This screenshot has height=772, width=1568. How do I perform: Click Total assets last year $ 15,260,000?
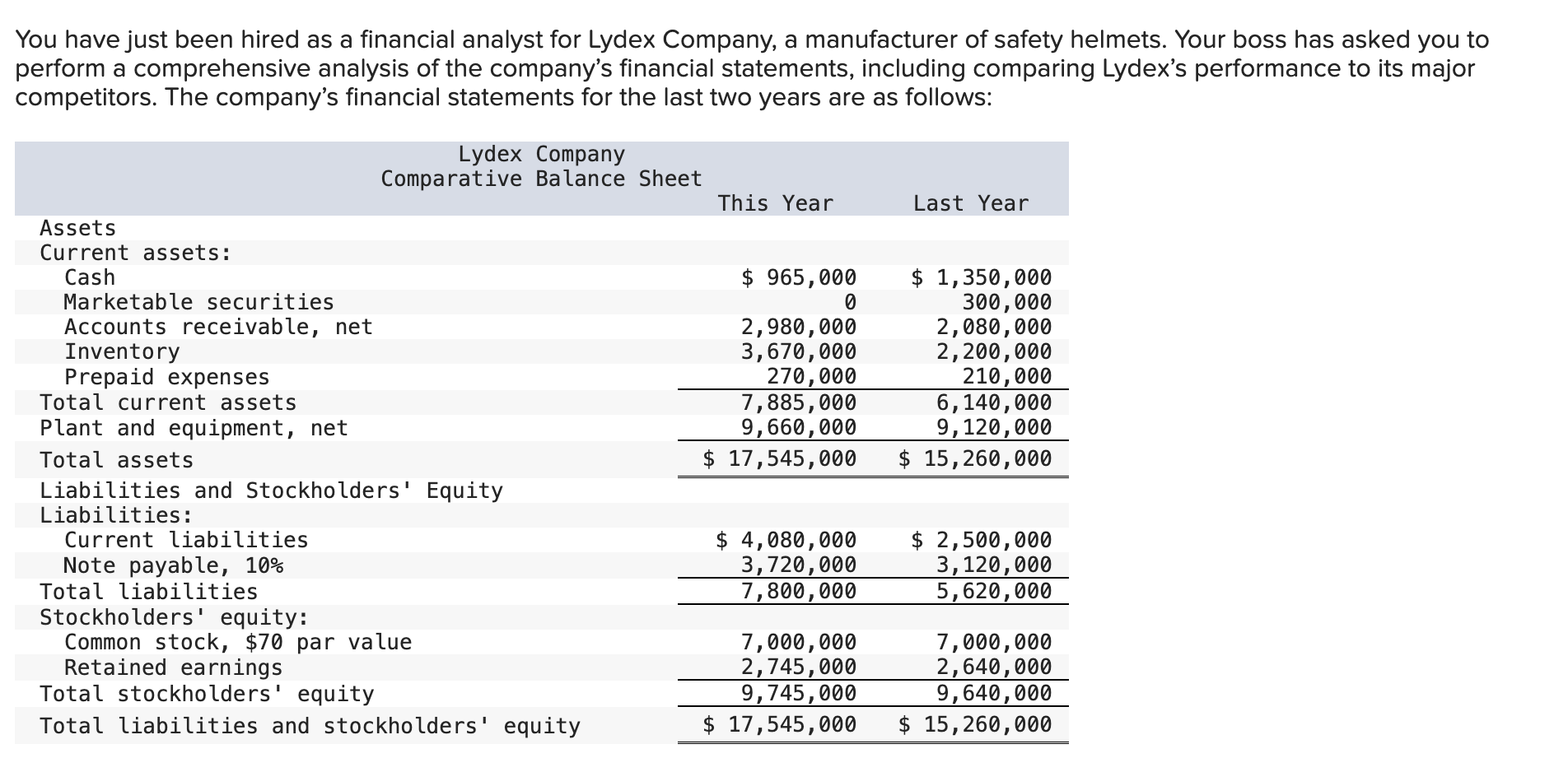[975, 458]
